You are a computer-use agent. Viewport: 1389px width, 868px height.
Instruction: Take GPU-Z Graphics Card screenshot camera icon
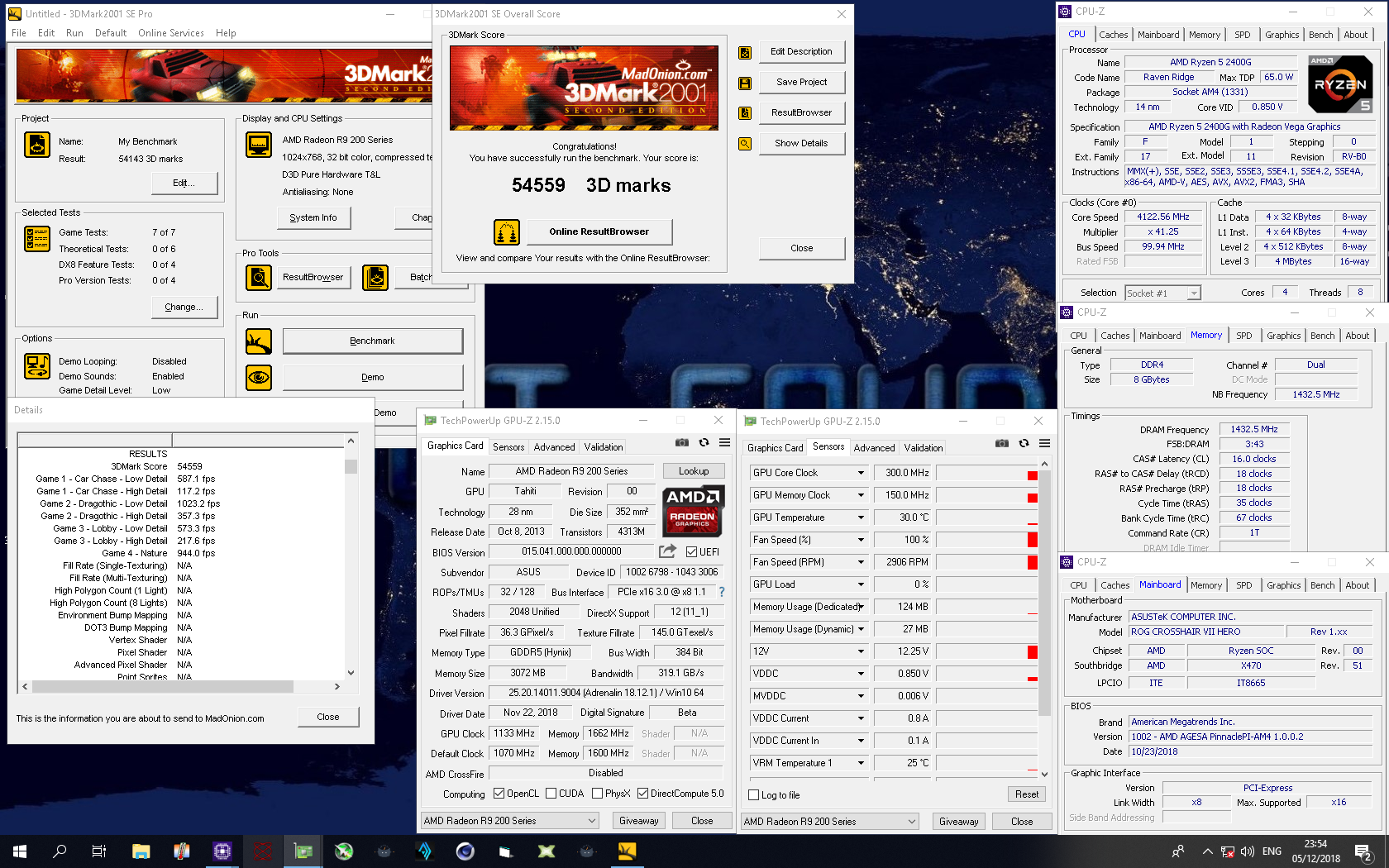click(682, 443)
